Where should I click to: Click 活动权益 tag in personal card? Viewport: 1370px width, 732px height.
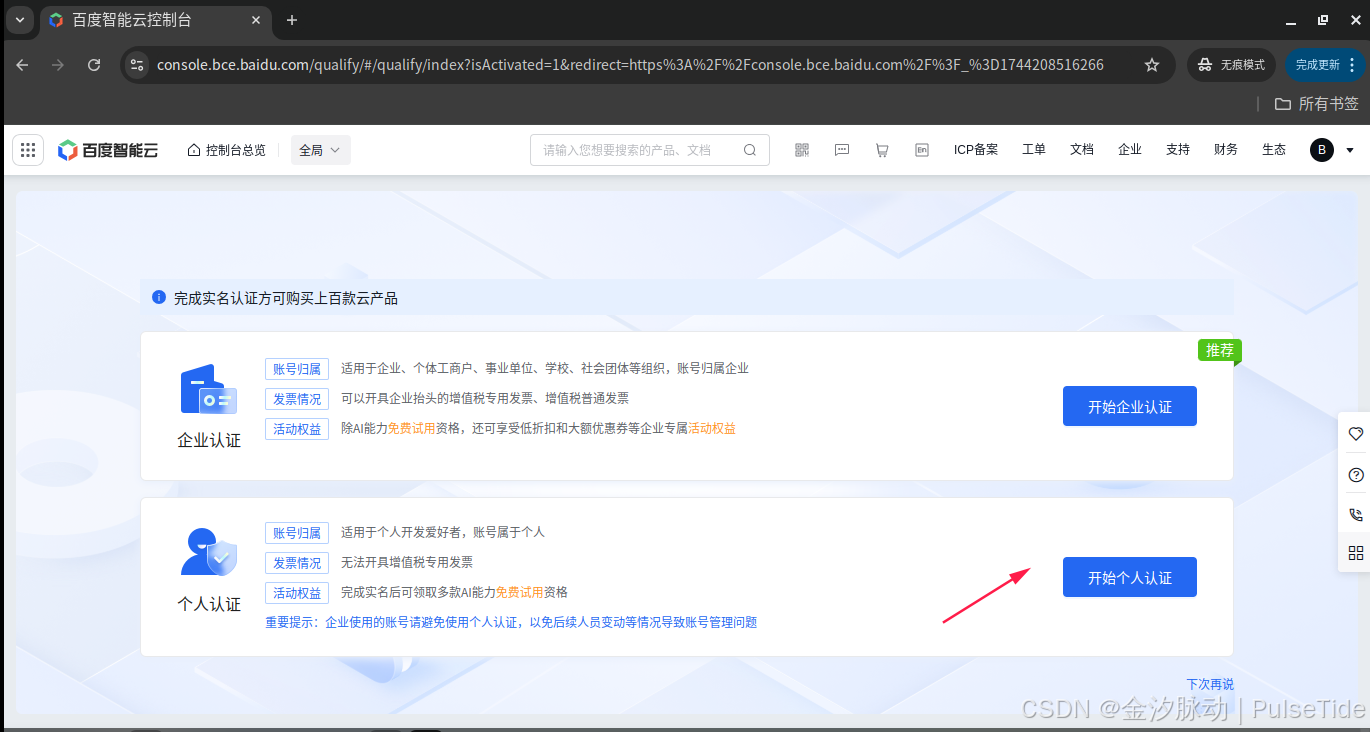pyautogui.click(x=297, y=593)
